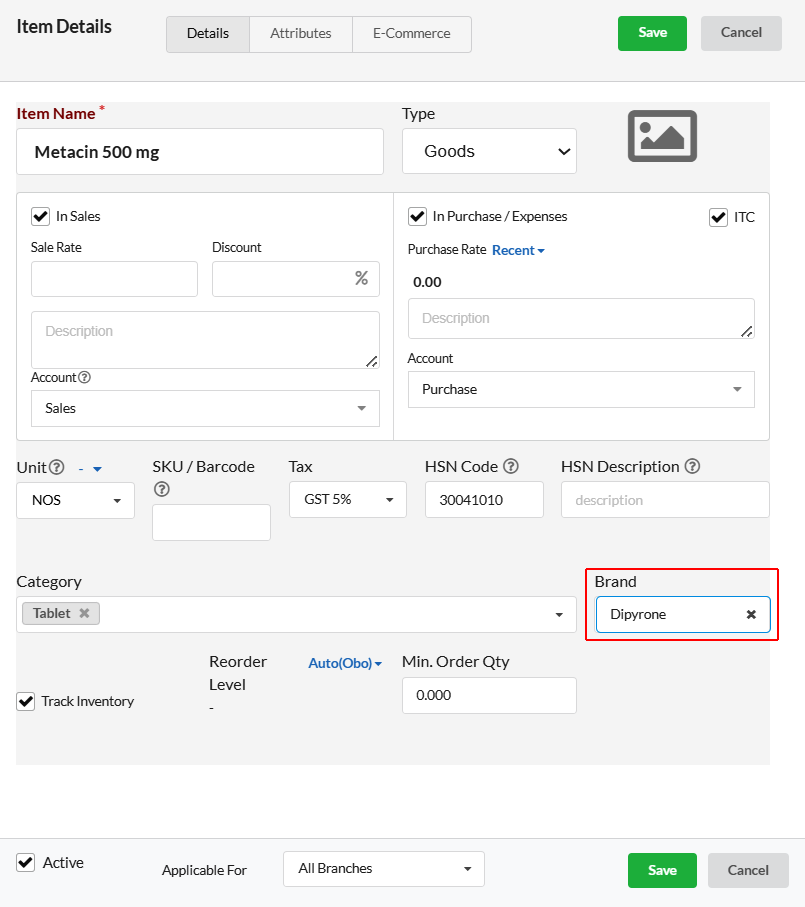
Task: Click the Discount input field
Action: point(296,279)
